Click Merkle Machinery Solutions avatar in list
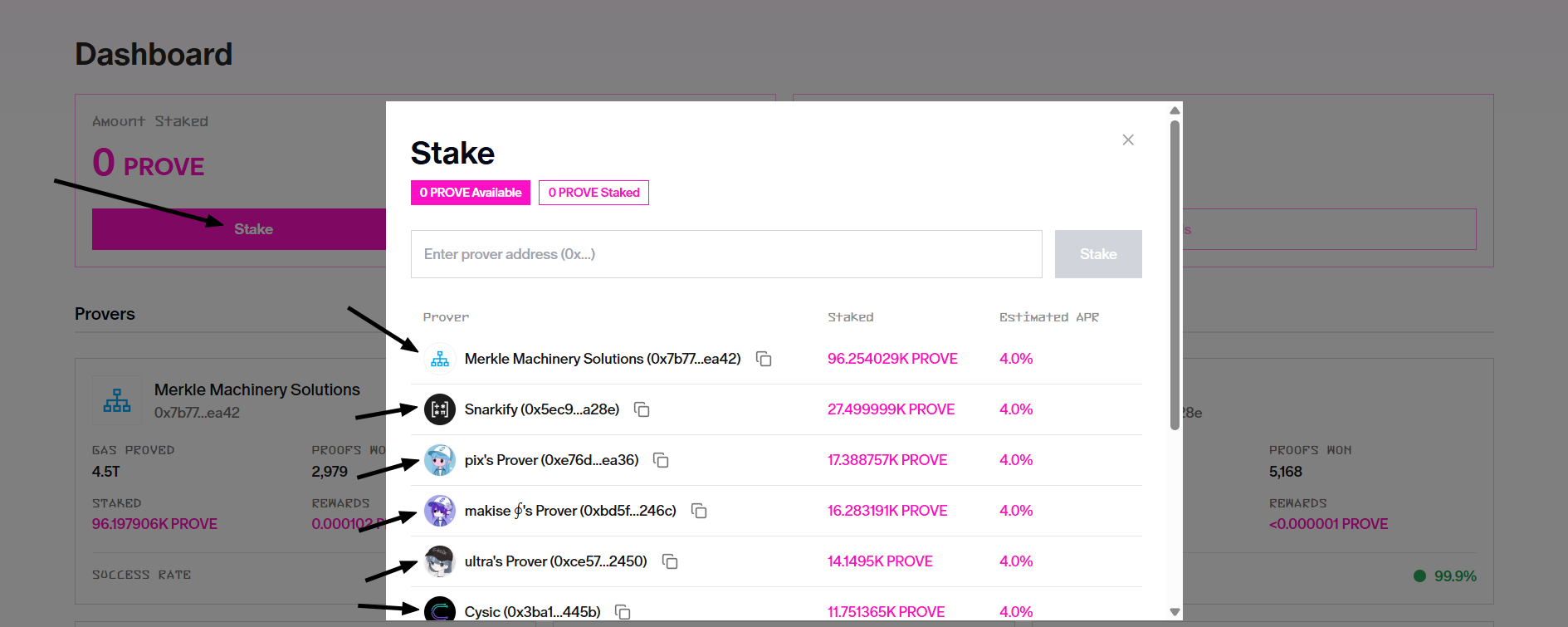This screenshot has height=627, width=1568. pyautogui.click(x=440, y=359)
